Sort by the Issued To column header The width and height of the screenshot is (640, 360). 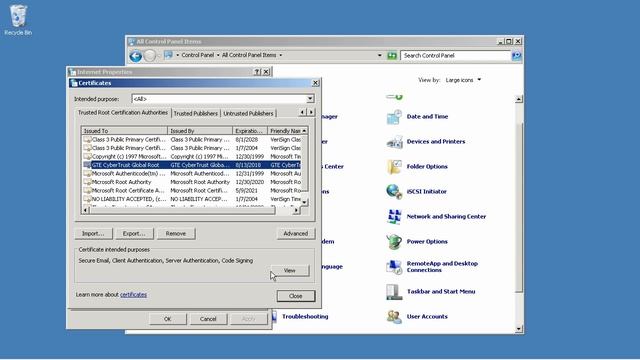coord(124,131)
